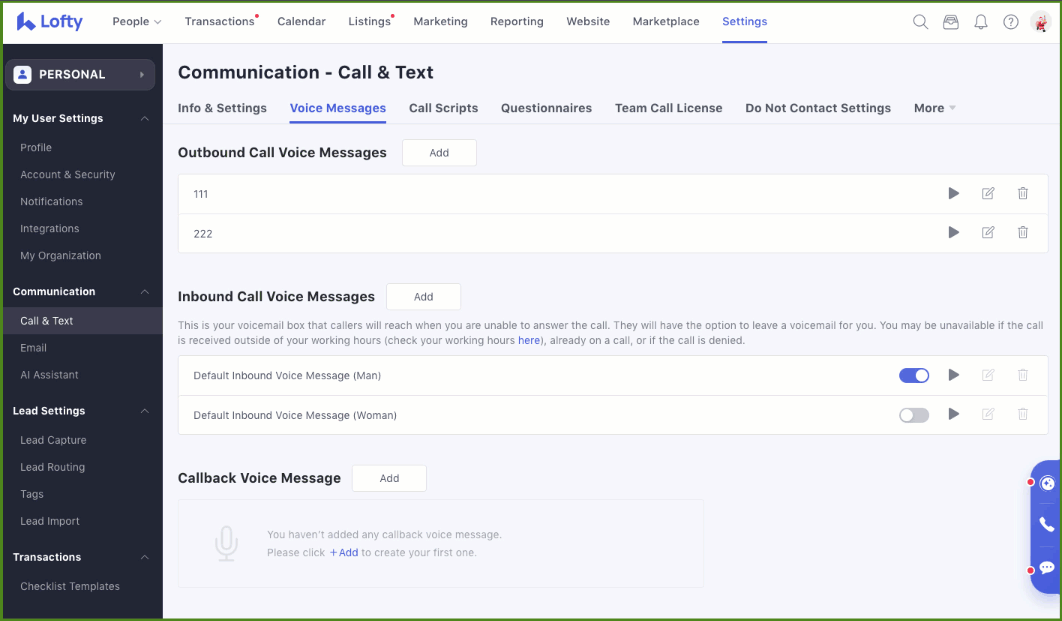Expand the PERSONAL switcher arrow
Image resolution: width=1062 pixels, height=621 pixels.
142,74
